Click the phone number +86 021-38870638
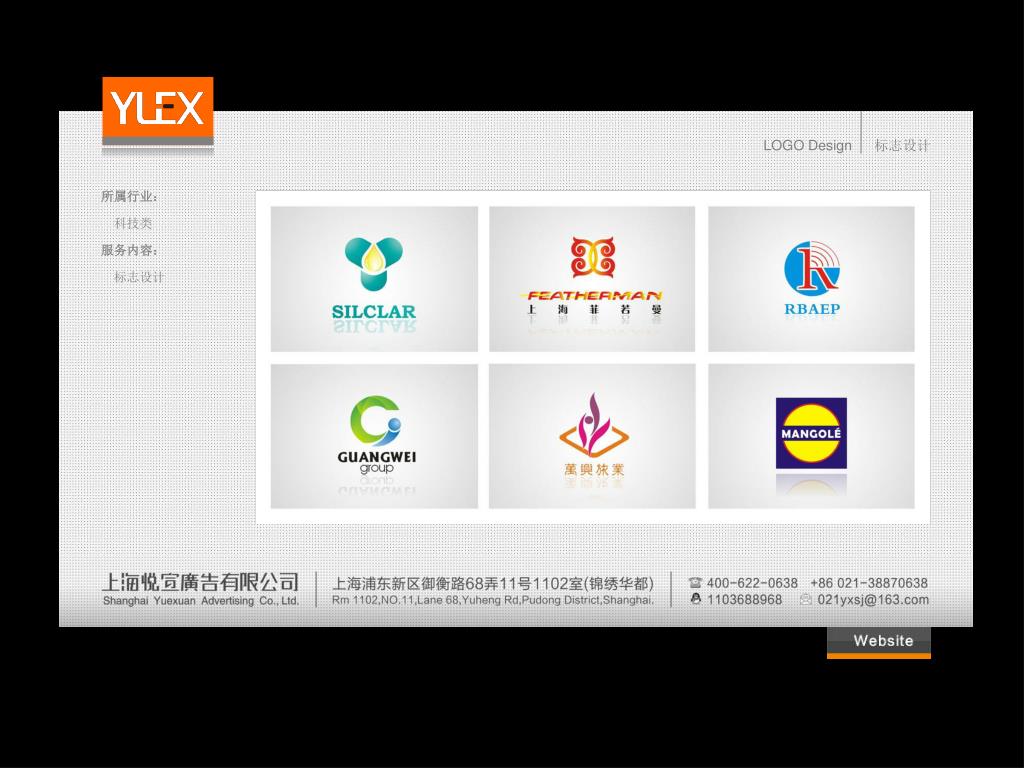Image resolution: width=1024 pixels, height=768 pixels. click(869, 583)
